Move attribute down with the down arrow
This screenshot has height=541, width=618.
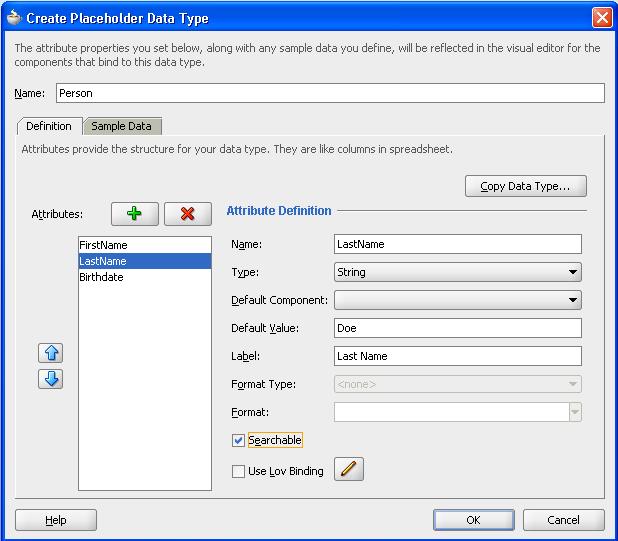coord(51,379)
